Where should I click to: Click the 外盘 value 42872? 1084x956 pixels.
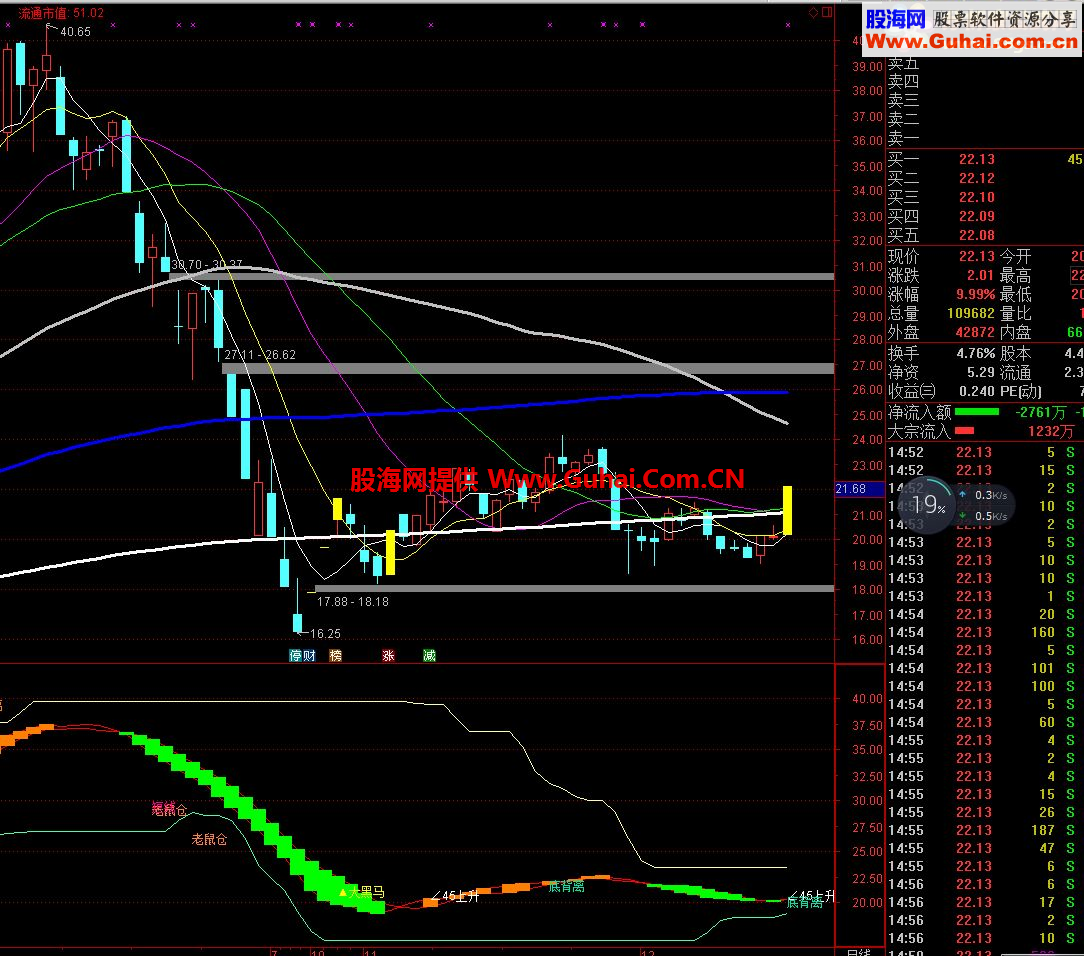[x=975, y=332]
